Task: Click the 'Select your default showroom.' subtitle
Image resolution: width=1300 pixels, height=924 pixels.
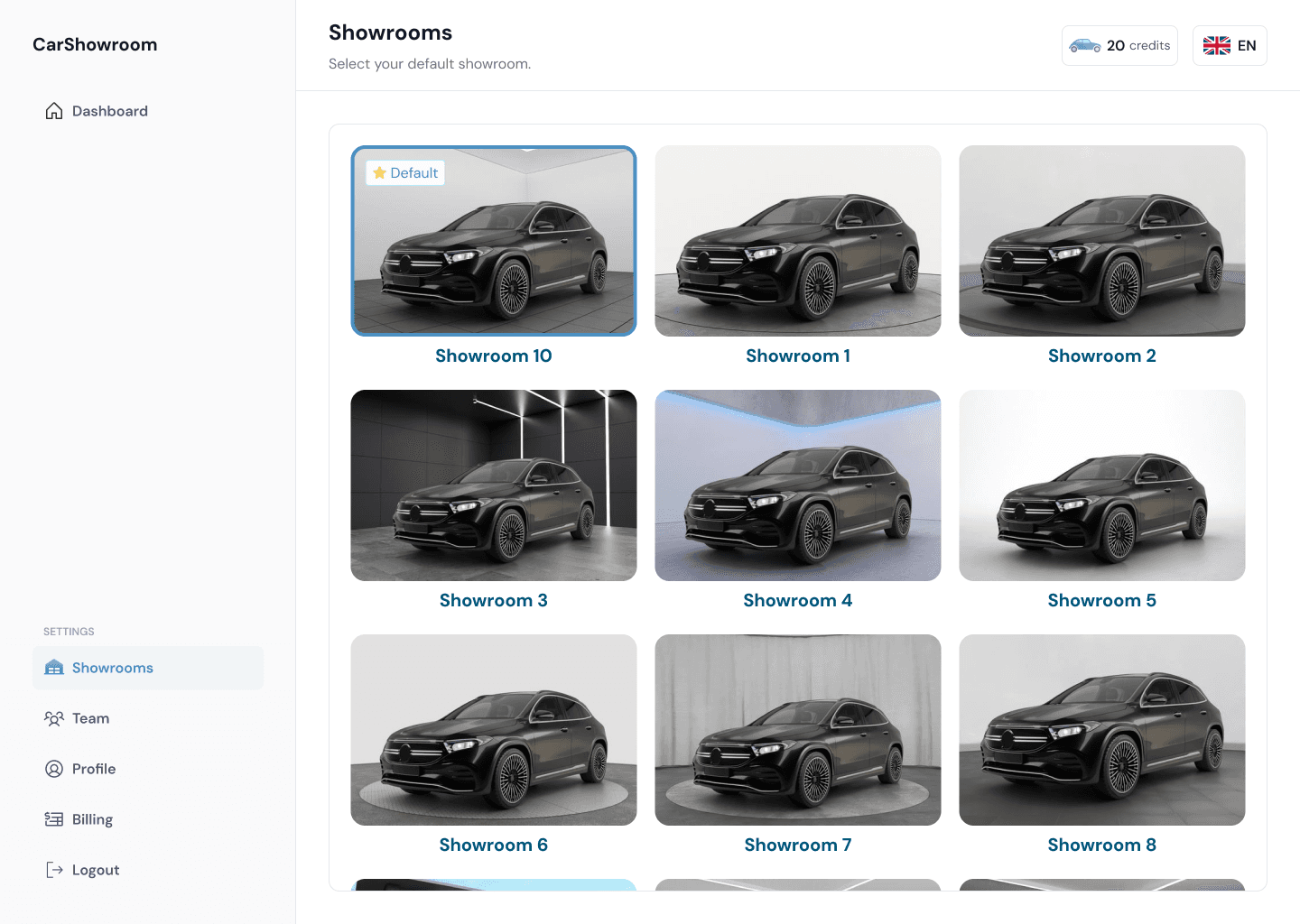Action: point(430,64)
